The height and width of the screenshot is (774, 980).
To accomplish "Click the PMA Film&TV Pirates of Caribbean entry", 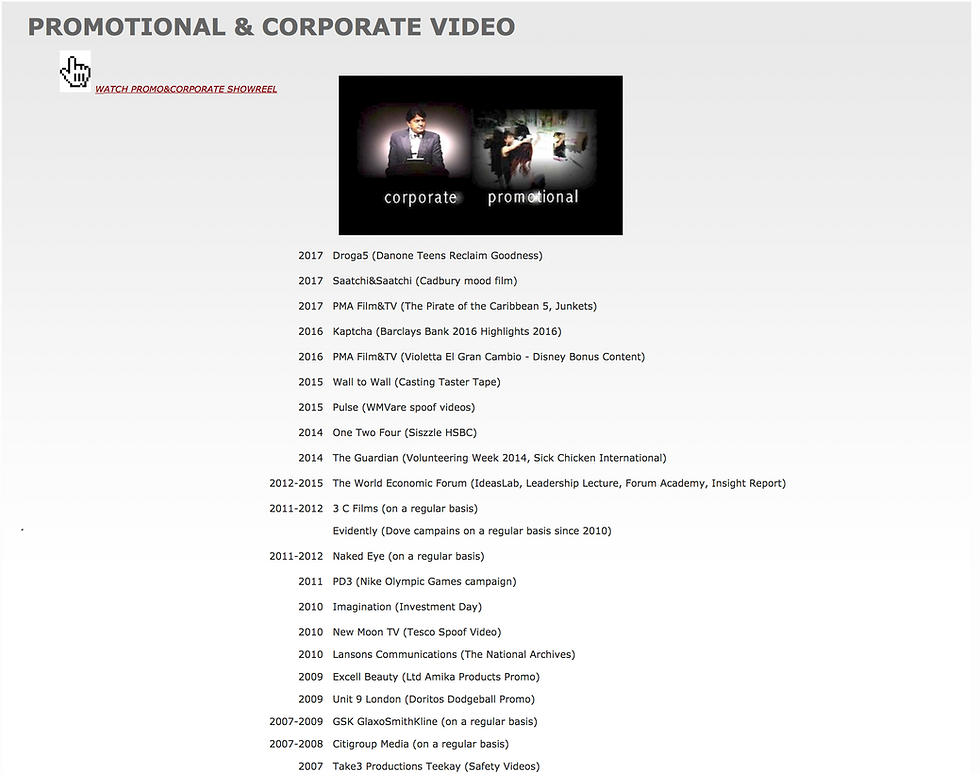I will click(x=464, y=306).
